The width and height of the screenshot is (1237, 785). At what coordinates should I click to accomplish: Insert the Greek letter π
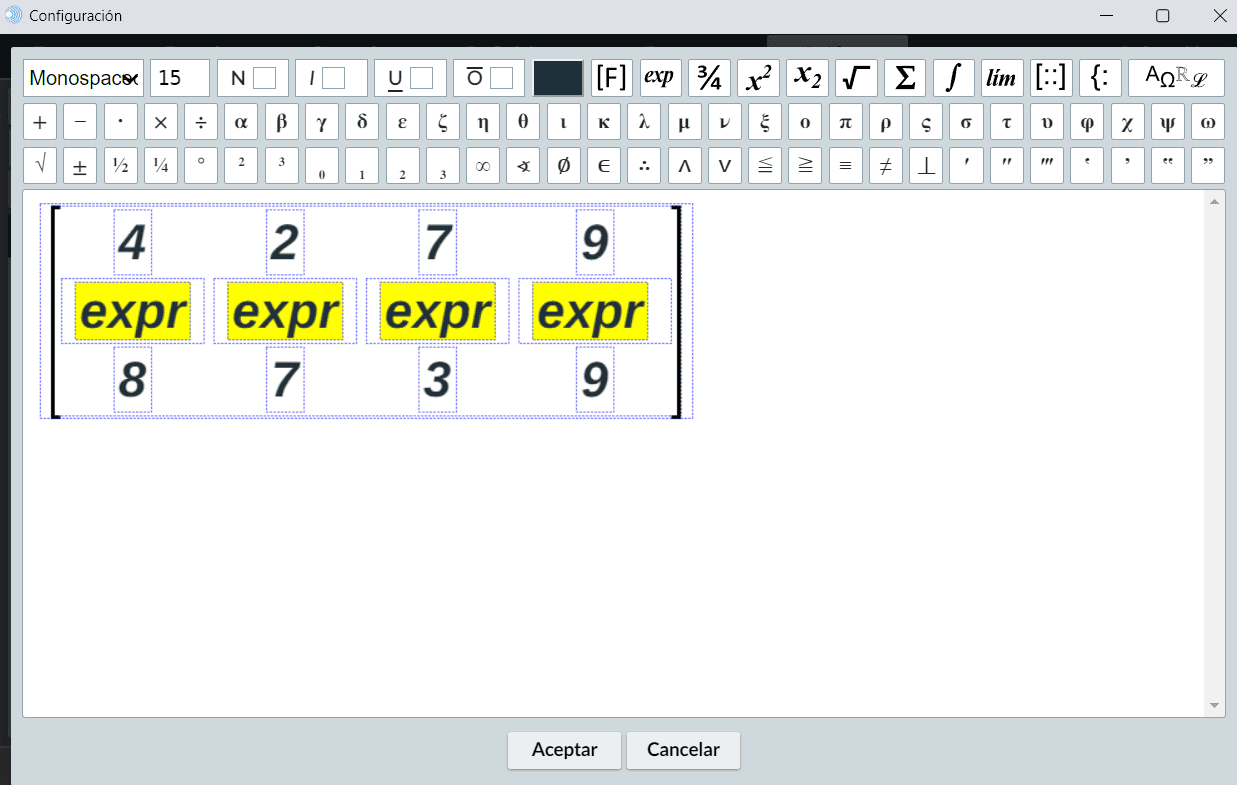(845, 123)
